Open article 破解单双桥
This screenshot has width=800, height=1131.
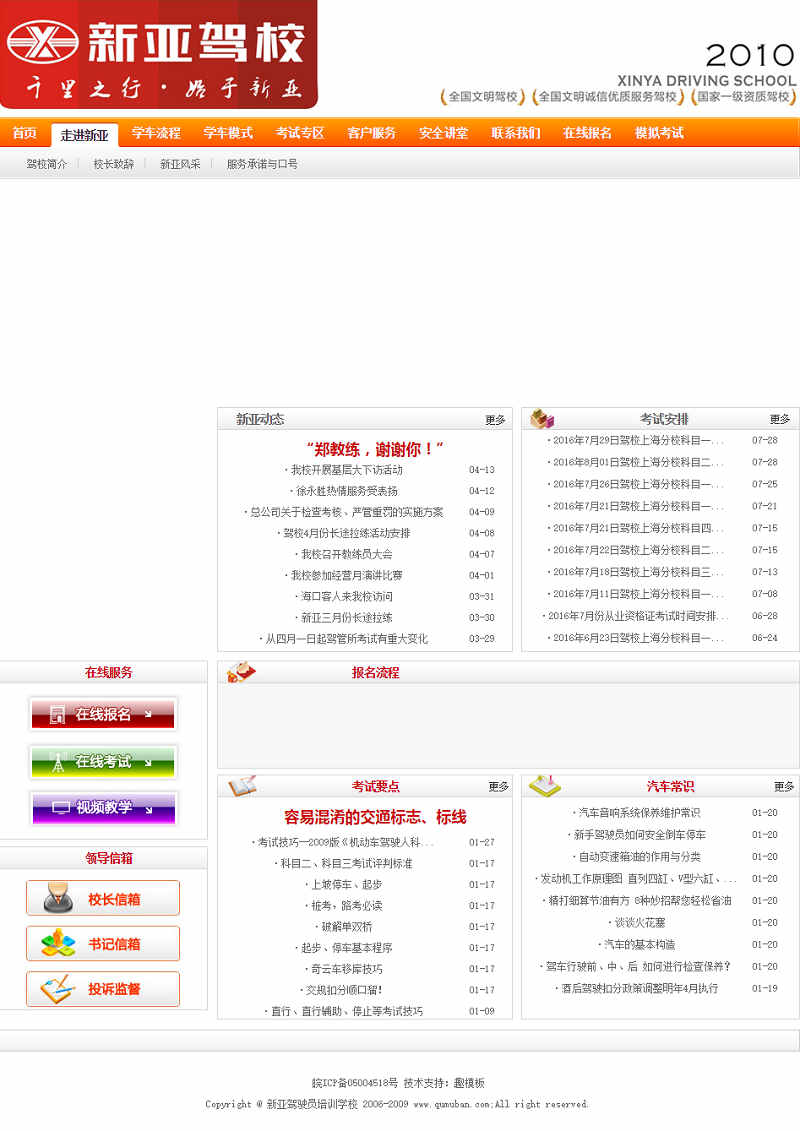pyautogui.click(x=346, y=926)
